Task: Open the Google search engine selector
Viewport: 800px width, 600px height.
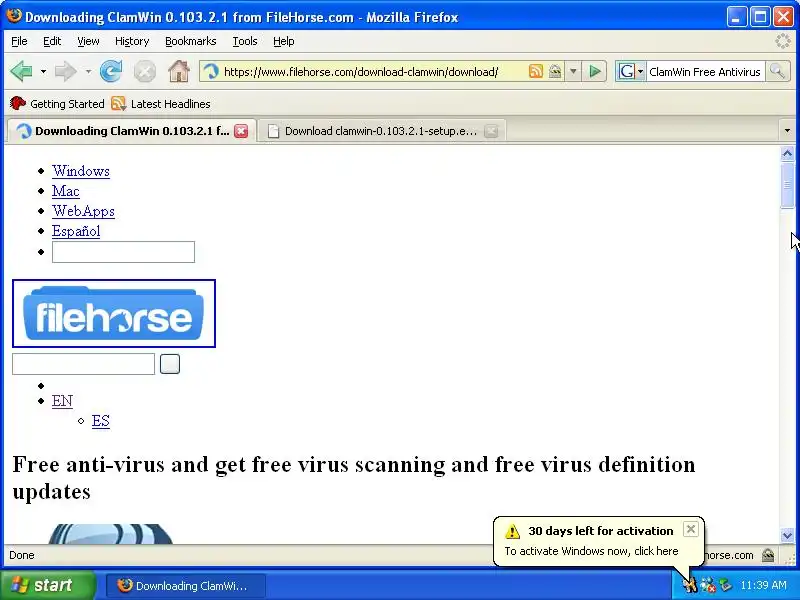Action: [x=631, y=72]
